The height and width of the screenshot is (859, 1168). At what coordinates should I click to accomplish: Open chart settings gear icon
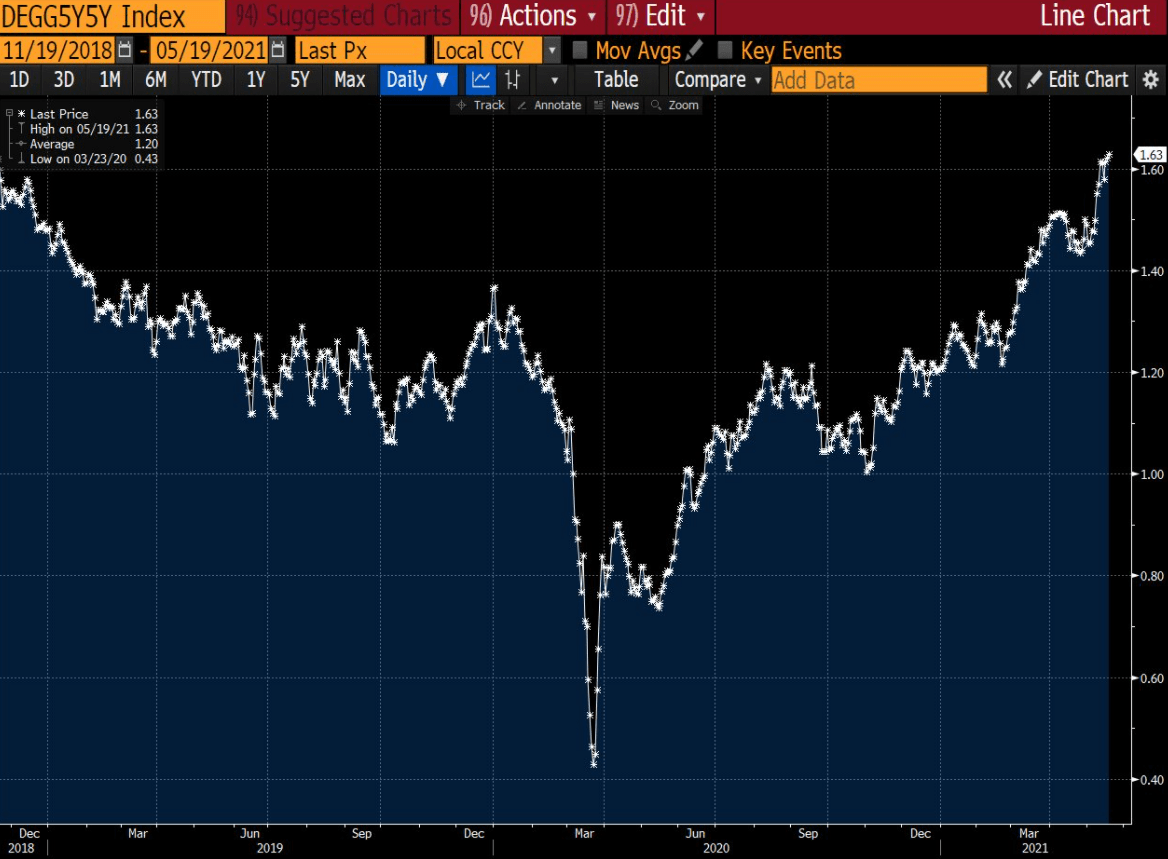[x=1152, y=79]
